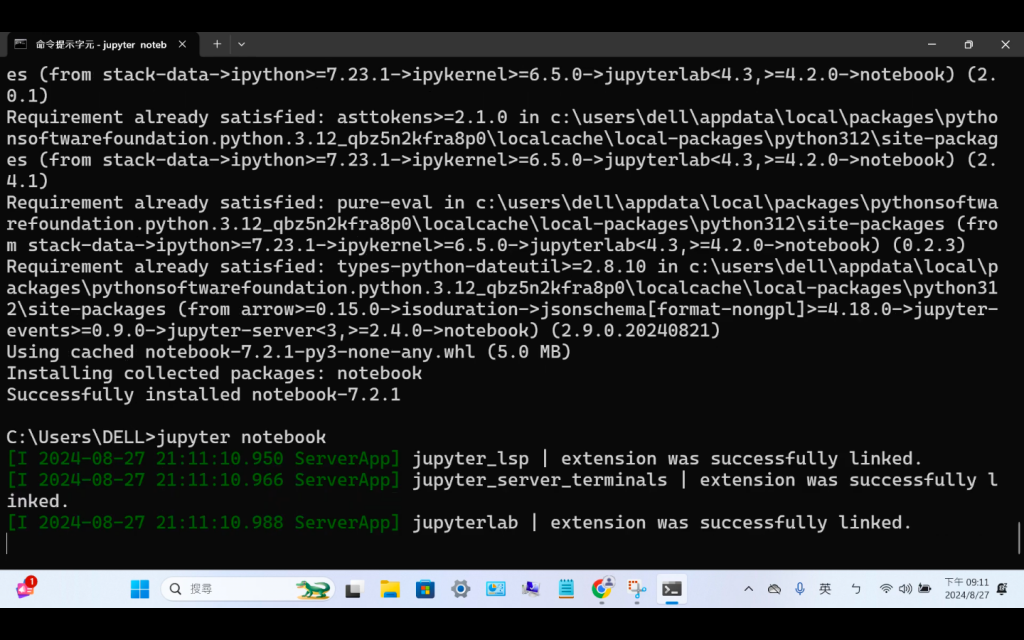Screen dimensions: 1024x640
Task: Switch to Google Chrome in the taskbar
Action: 601,589
